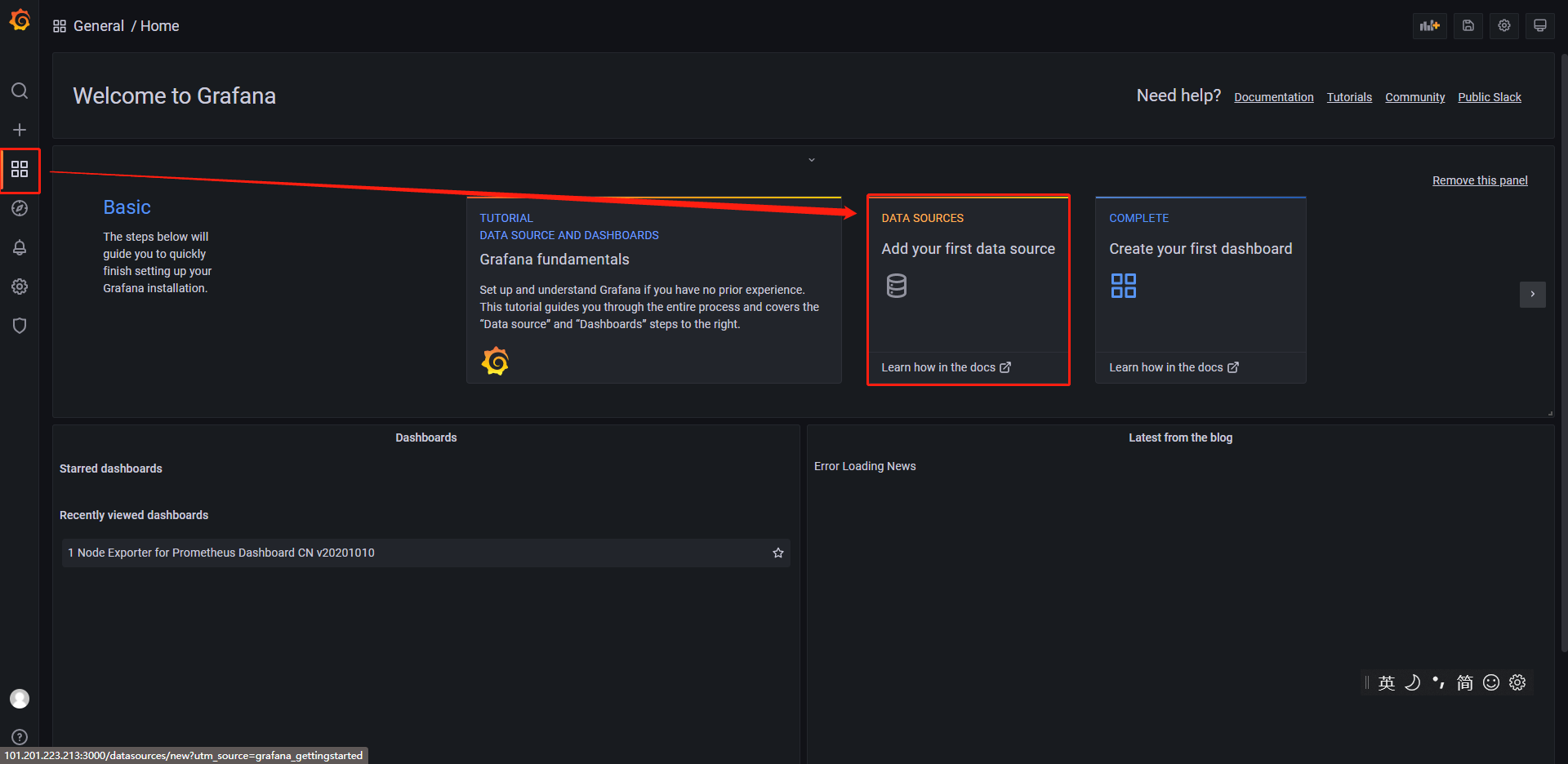The width and height of the screenshot is (1568, 764).
Task: Click the Create plus icon in sidebar
Action: point(20,130)
